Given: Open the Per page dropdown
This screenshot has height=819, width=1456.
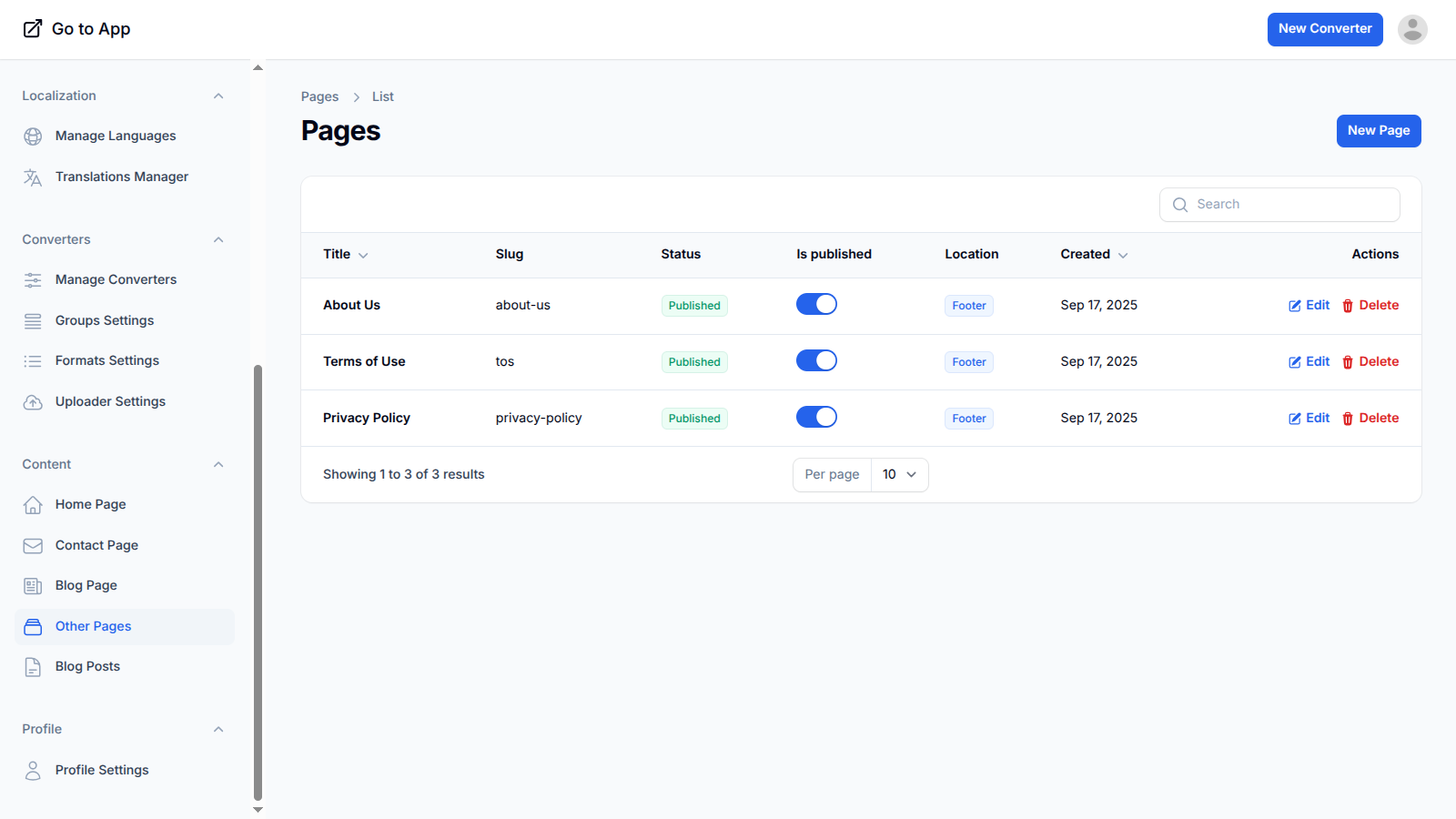Looking at the screenshot, I should pyautogui.click(x=899, y=475).
